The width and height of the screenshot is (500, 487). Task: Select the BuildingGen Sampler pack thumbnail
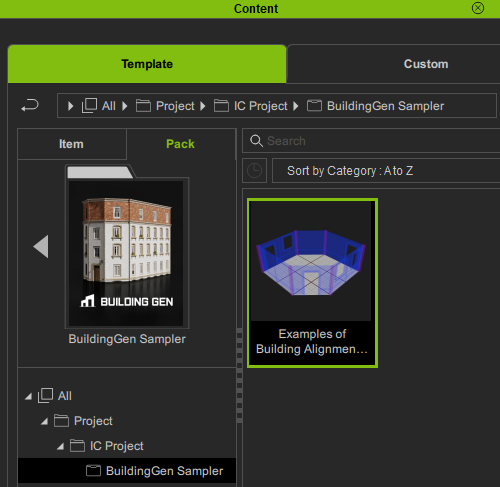click(x=127, y=247)
